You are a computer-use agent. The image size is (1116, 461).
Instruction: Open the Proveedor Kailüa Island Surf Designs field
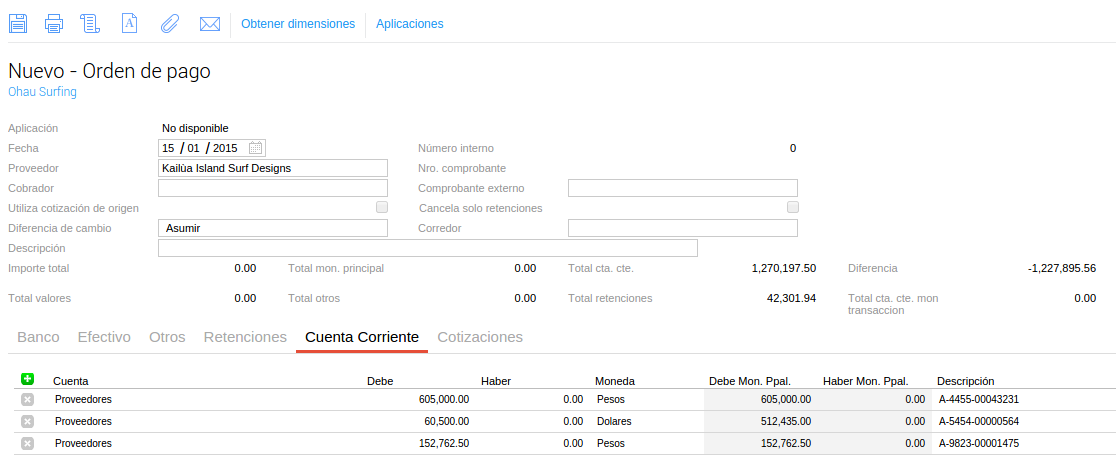(x=272, y=168)
